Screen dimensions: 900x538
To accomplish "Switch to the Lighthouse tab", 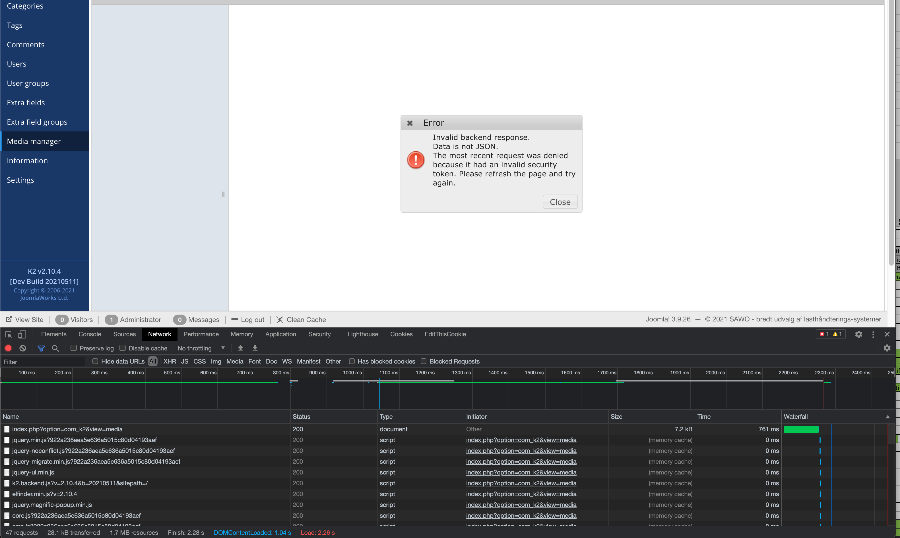I will tap(363, 334).
